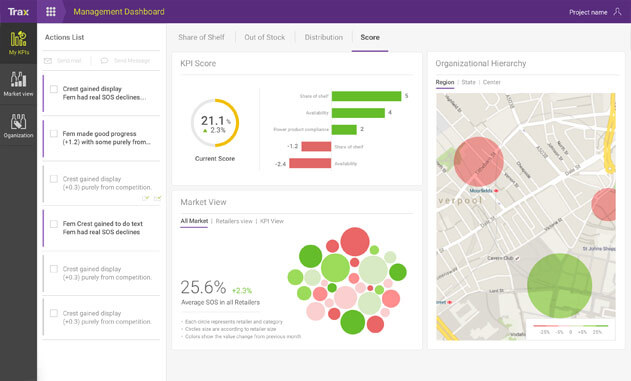The image size is (631, 381).
Task: Open the apps grid menu icon
Action: pos(51,12)
